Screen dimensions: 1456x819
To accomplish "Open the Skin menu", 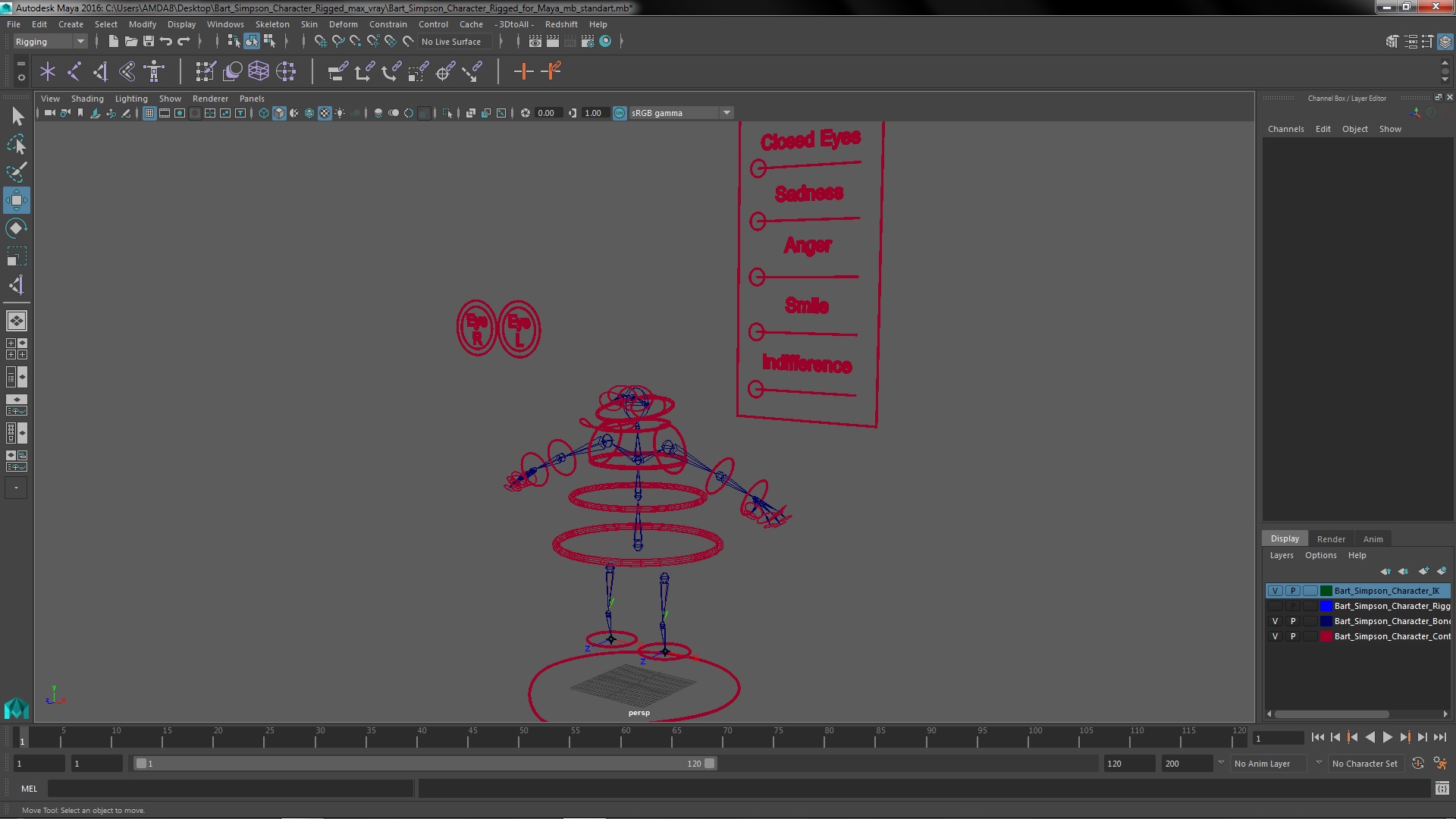I will coord(309,24).
